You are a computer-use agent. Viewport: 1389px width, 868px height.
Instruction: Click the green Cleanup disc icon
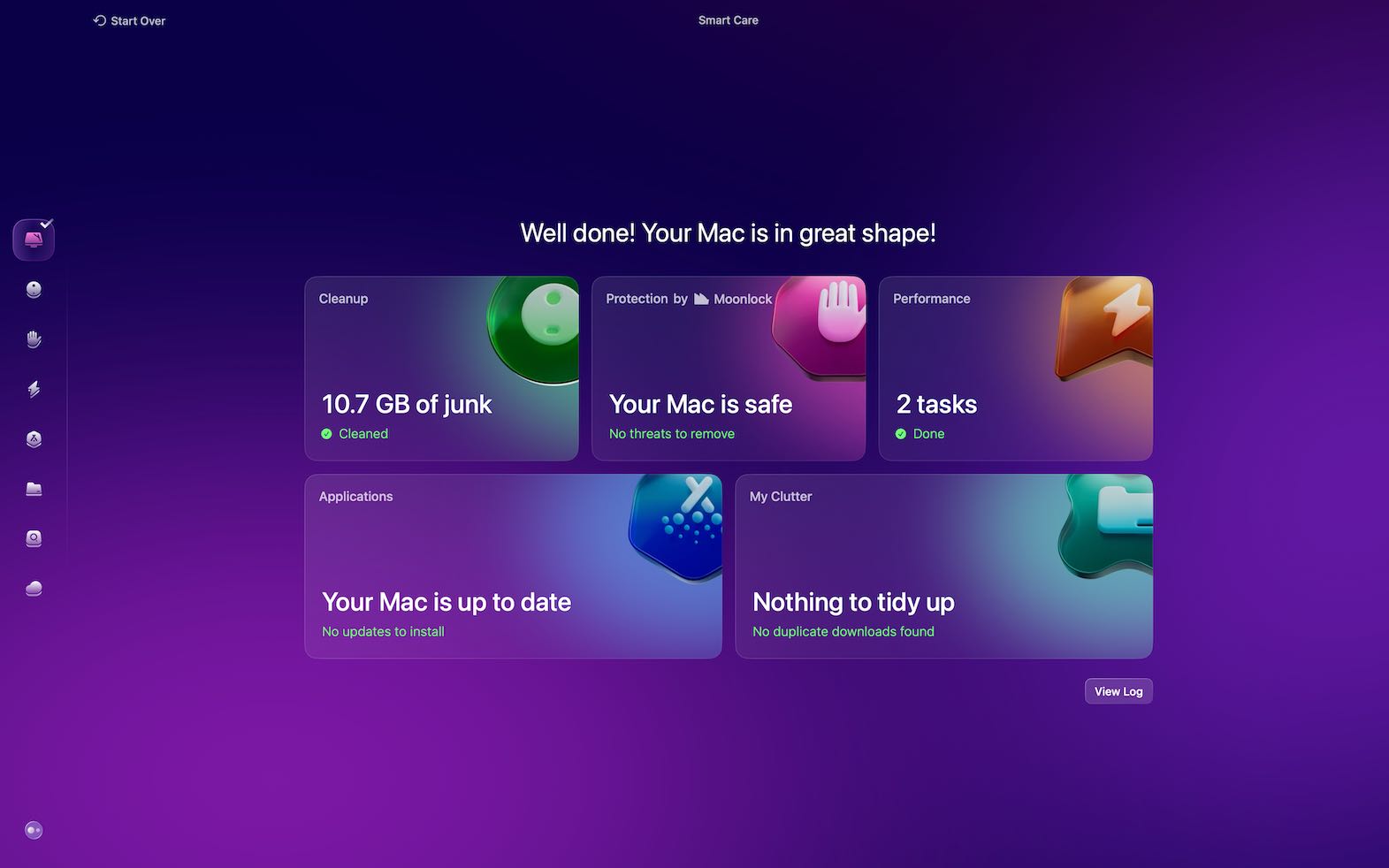(x=533, y=331)
